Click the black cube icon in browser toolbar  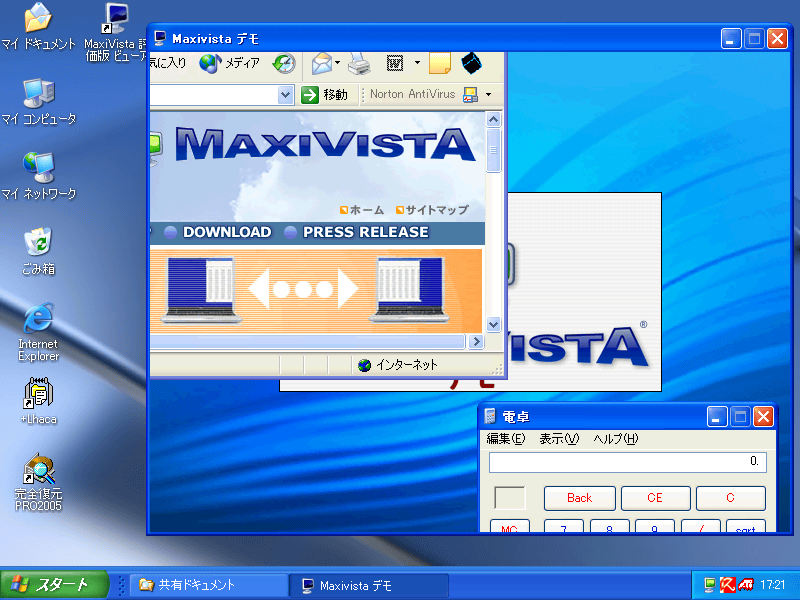pyautogui.click(x=471, y=63)
